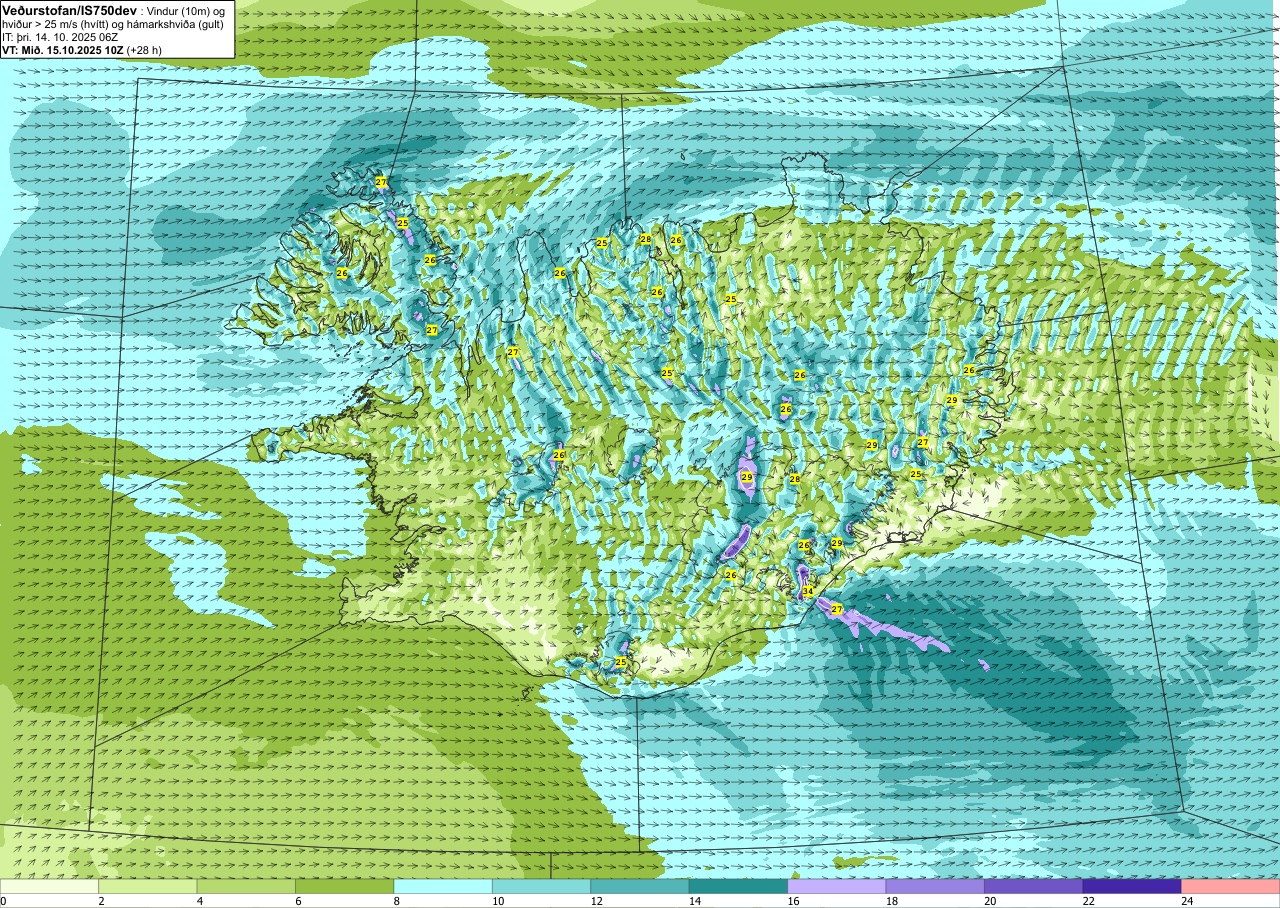Screen dimensions: 1280x908
Task: Click the pink above-24 m/s legend swatch
Action: click(x=1231, y=886)
